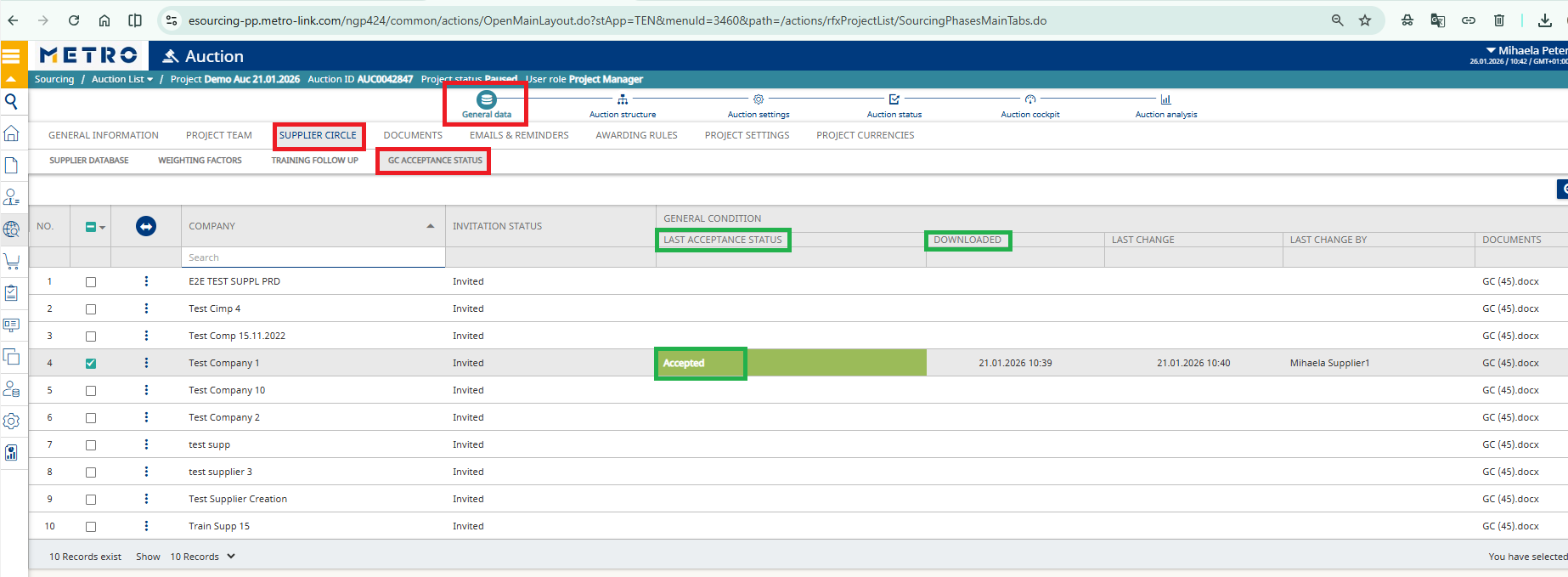This screenshot has height=577, width=1568.
Task: Open the clipboard checklist sidebar icon
Action: [x=11, y=292]
